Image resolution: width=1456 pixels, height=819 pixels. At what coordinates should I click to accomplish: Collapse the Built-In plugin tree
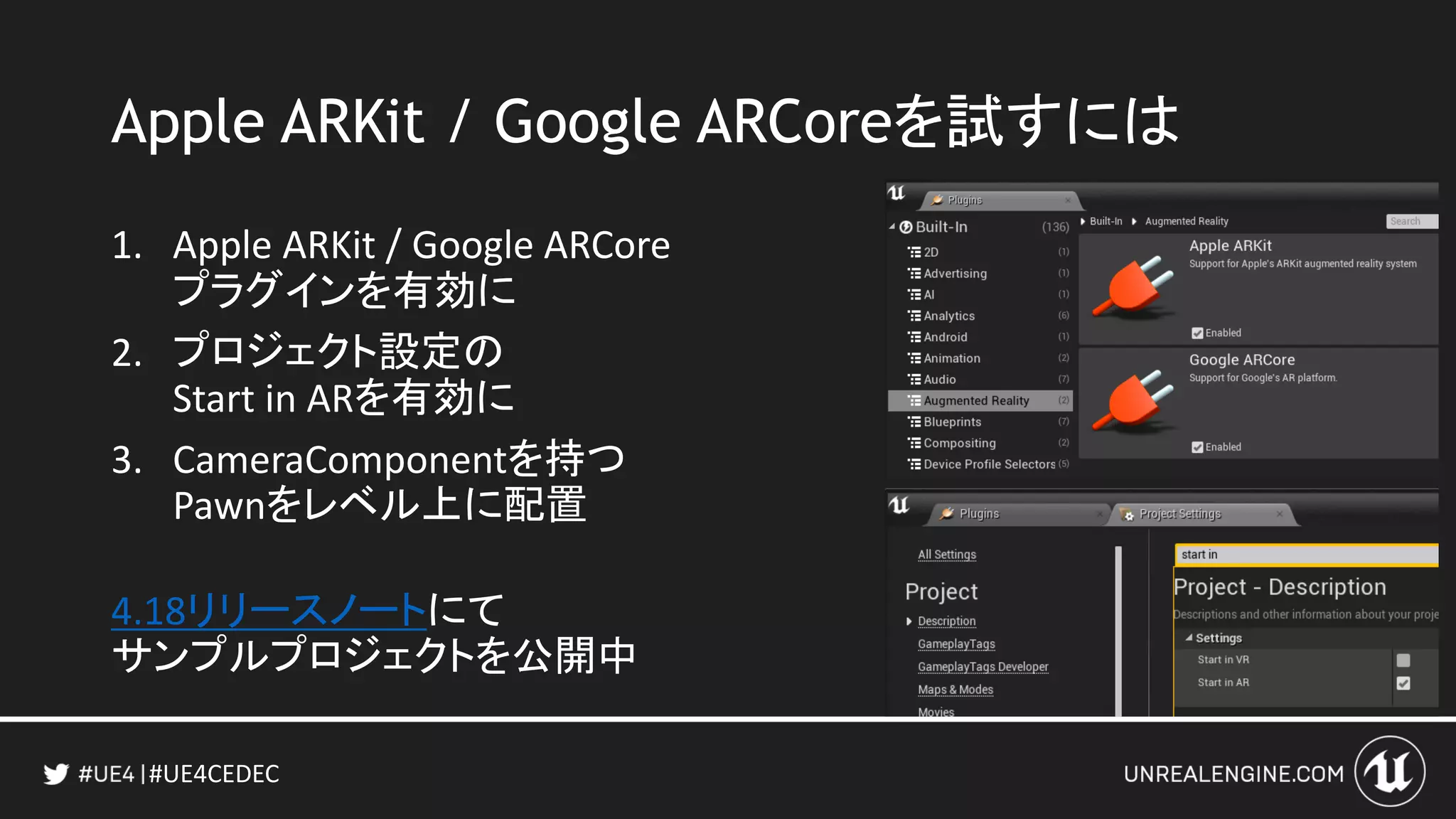tap(892, 227)
